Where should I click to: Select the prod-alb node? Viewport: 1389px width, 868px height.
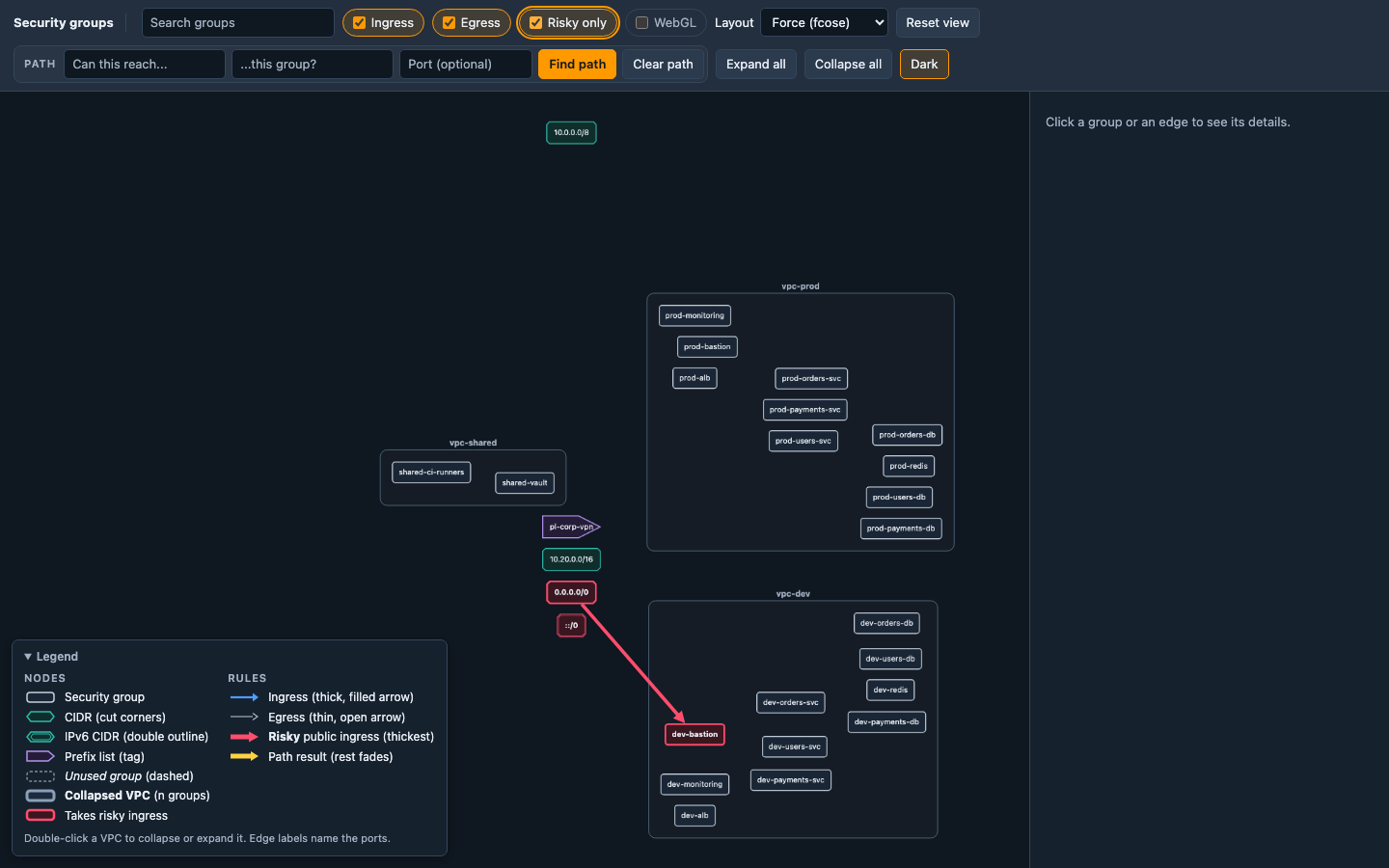click(694, 378)
